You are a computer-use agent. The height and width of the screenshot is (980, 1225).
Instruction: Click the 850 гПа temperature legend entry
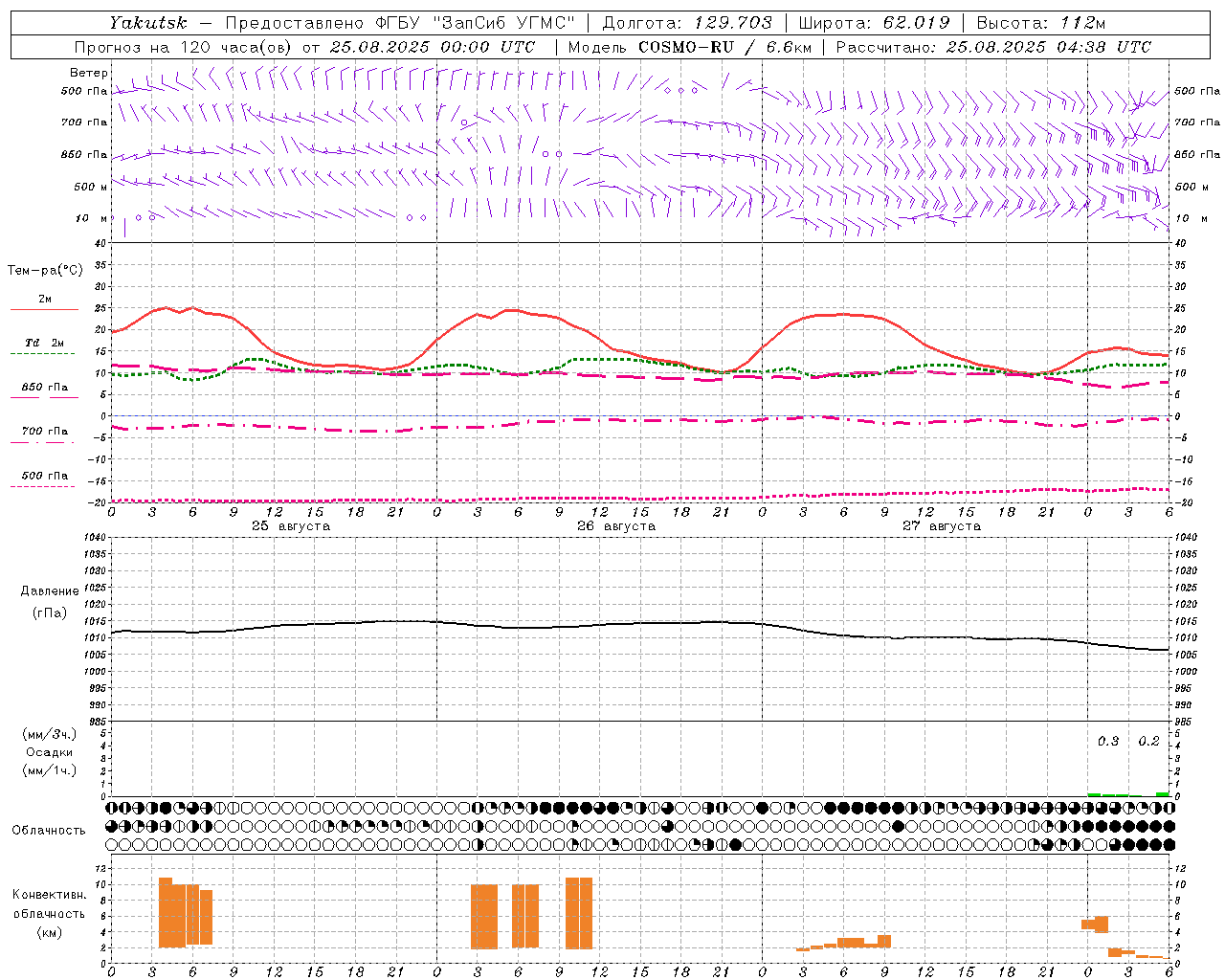pos(45,388)
